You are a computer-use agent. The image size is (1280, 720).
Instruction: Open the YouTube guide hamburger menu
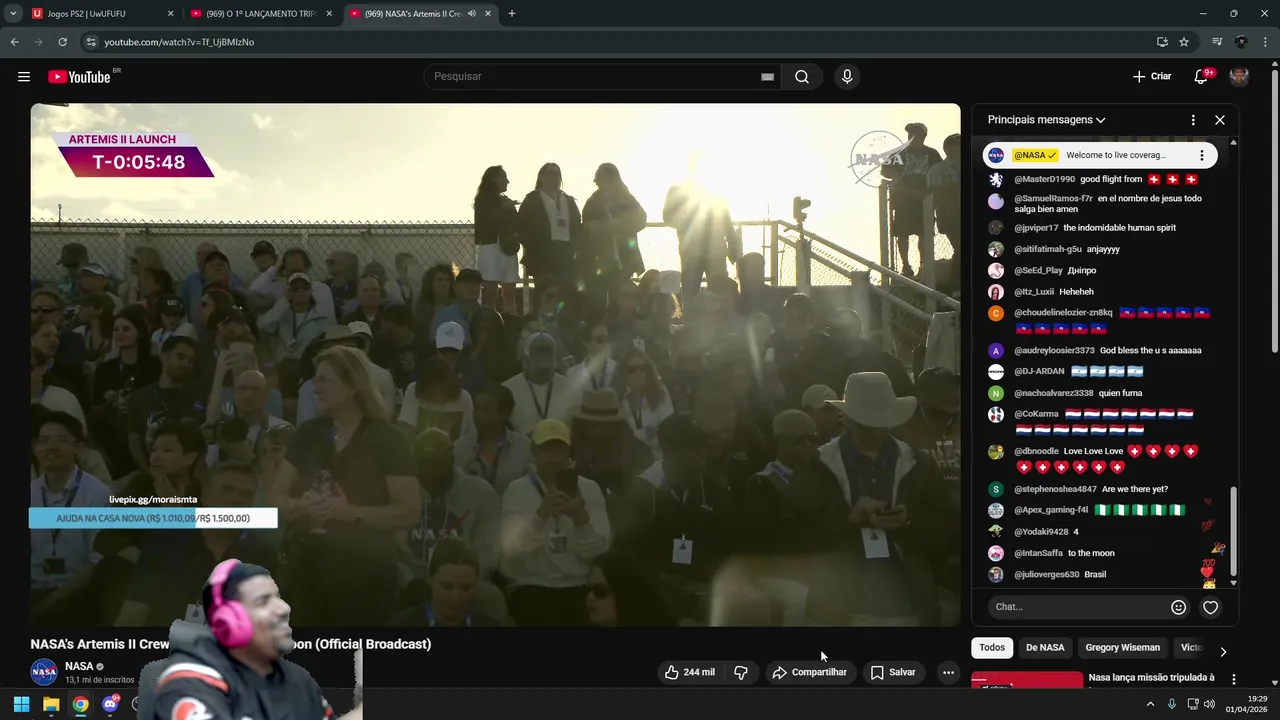point(24,77)
